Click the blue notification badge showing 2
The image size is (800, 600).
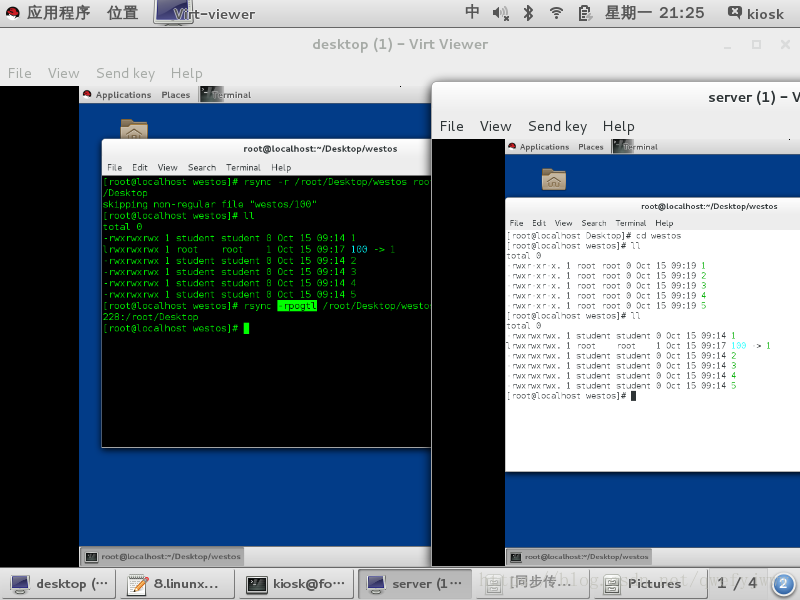click(783, 584)
